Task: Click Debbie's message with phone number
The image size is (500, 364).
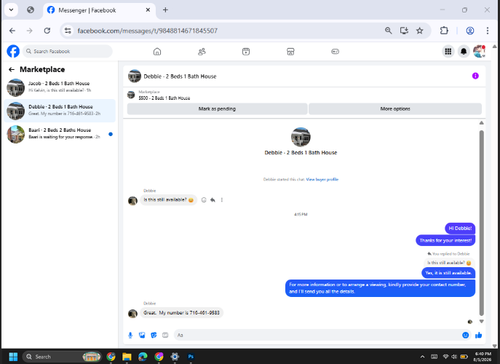Action: click(181, 313)
